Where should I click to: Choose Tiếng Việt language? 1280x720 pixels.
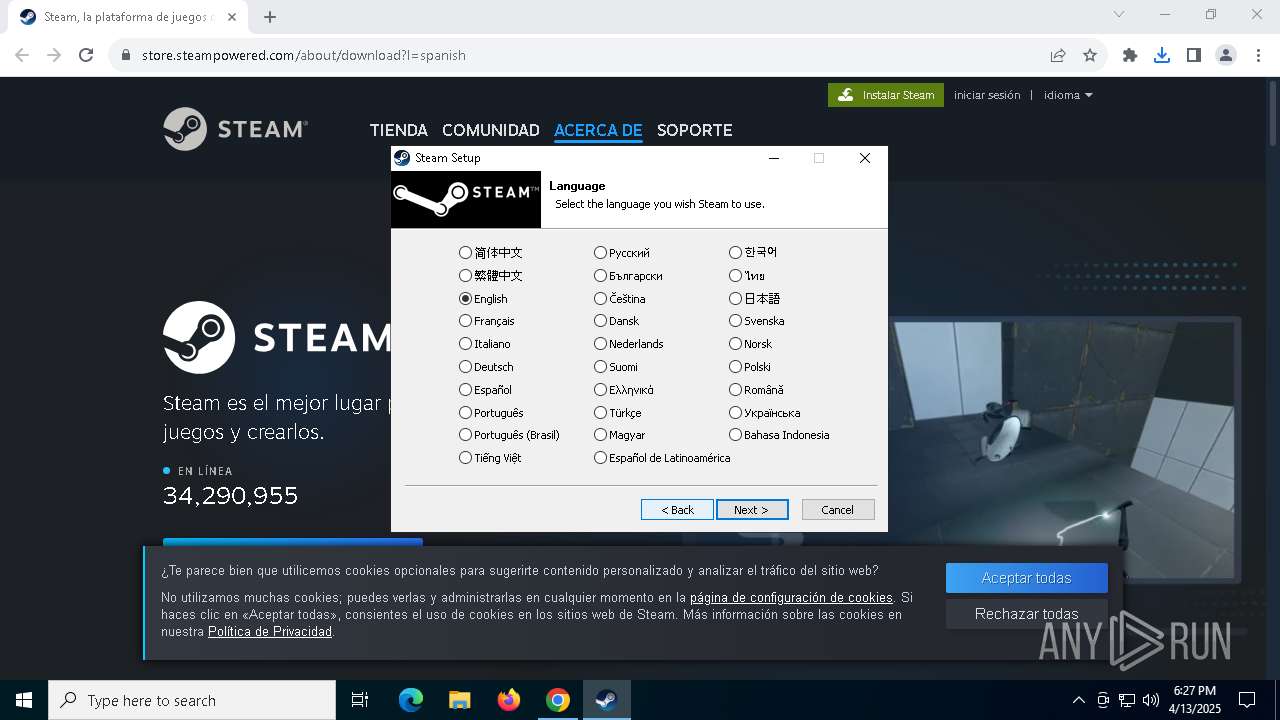pos(491,458)
